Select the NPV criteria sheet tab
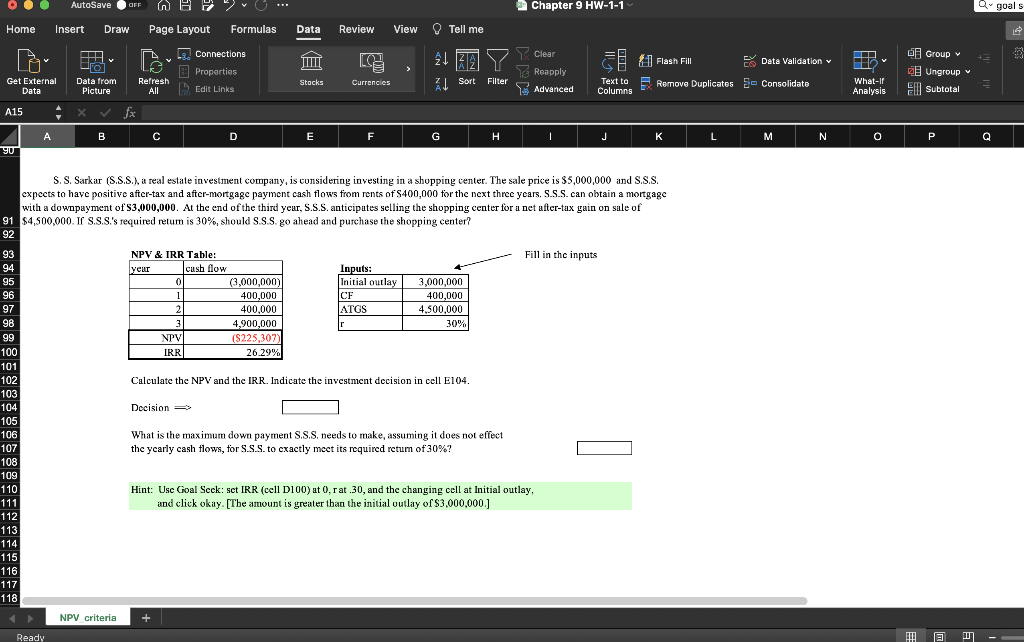This screenshot has width=1024, height=642. tap(86, 617)
